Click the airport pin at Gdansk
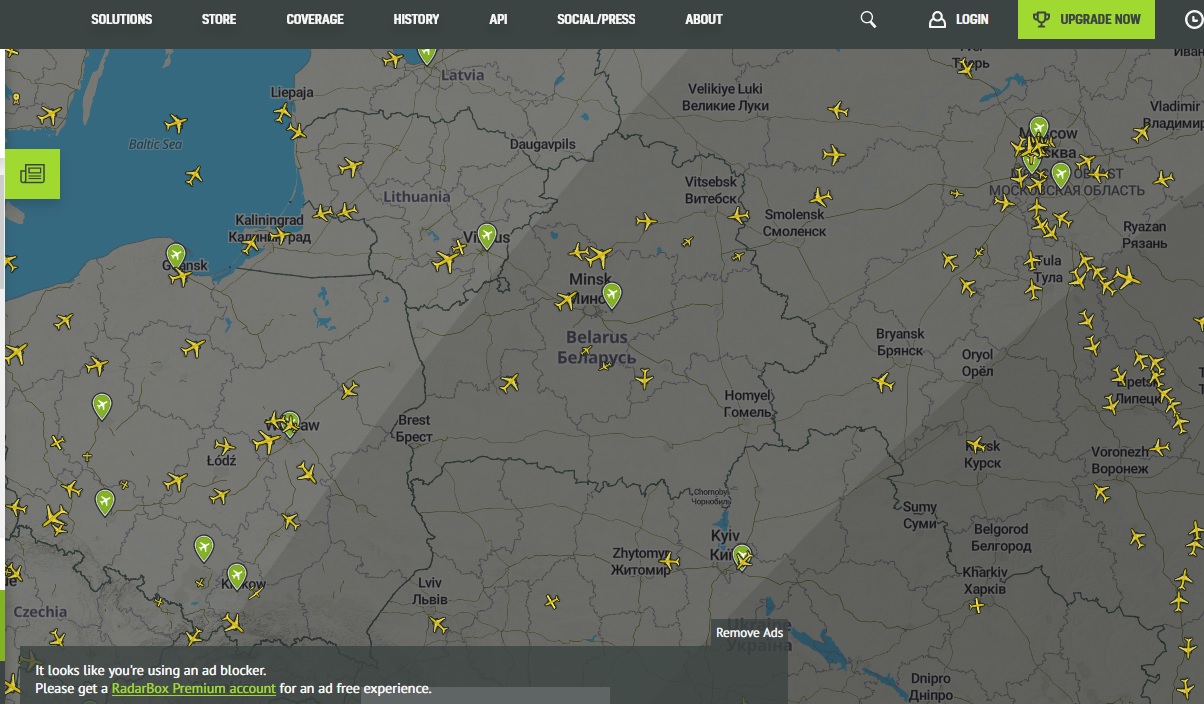The width and height of the screenshot is (1204, 704). pos(176,255)
